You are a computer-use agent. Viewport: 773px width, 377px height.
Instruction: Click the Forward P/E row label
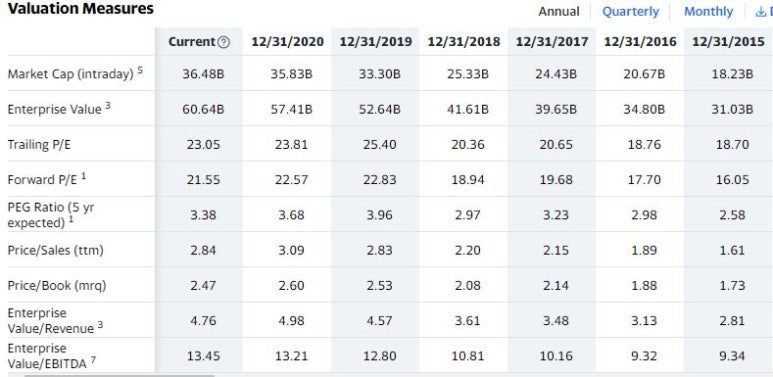pyautogui.click(x=47, y=179)
